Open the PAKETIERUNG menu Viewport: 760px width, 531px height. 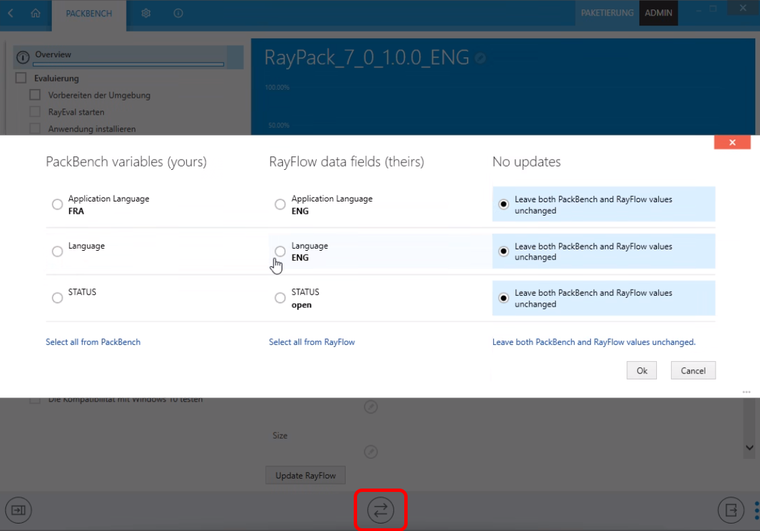[607, 13]
